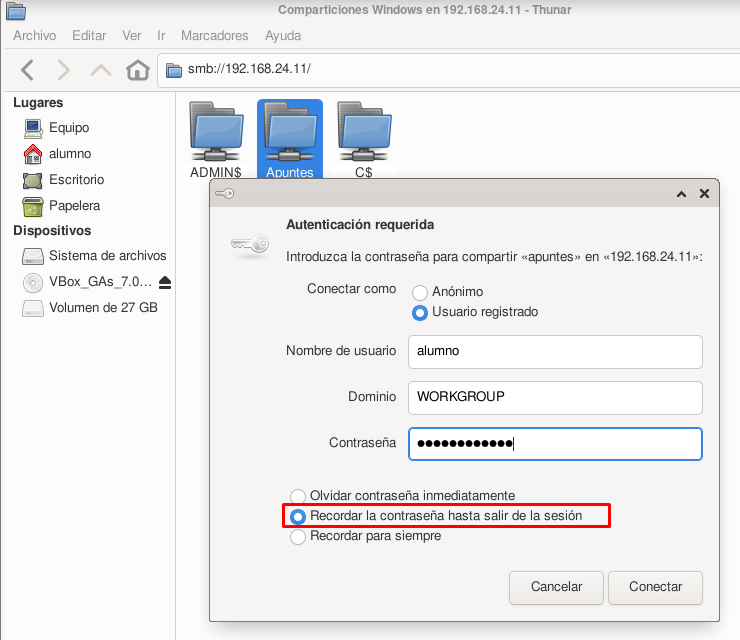
Task: Select Equipo in Lugares sidebar
Action: click(x=69, y=128)
